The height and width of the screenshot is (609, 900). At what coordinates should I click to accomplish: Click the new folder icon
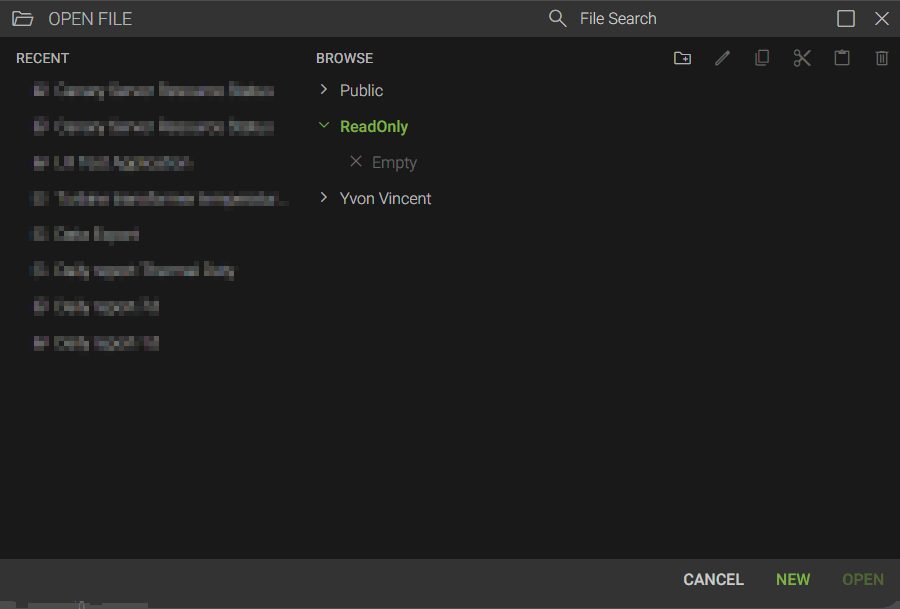pyautogui.click(x=682, y=58)
